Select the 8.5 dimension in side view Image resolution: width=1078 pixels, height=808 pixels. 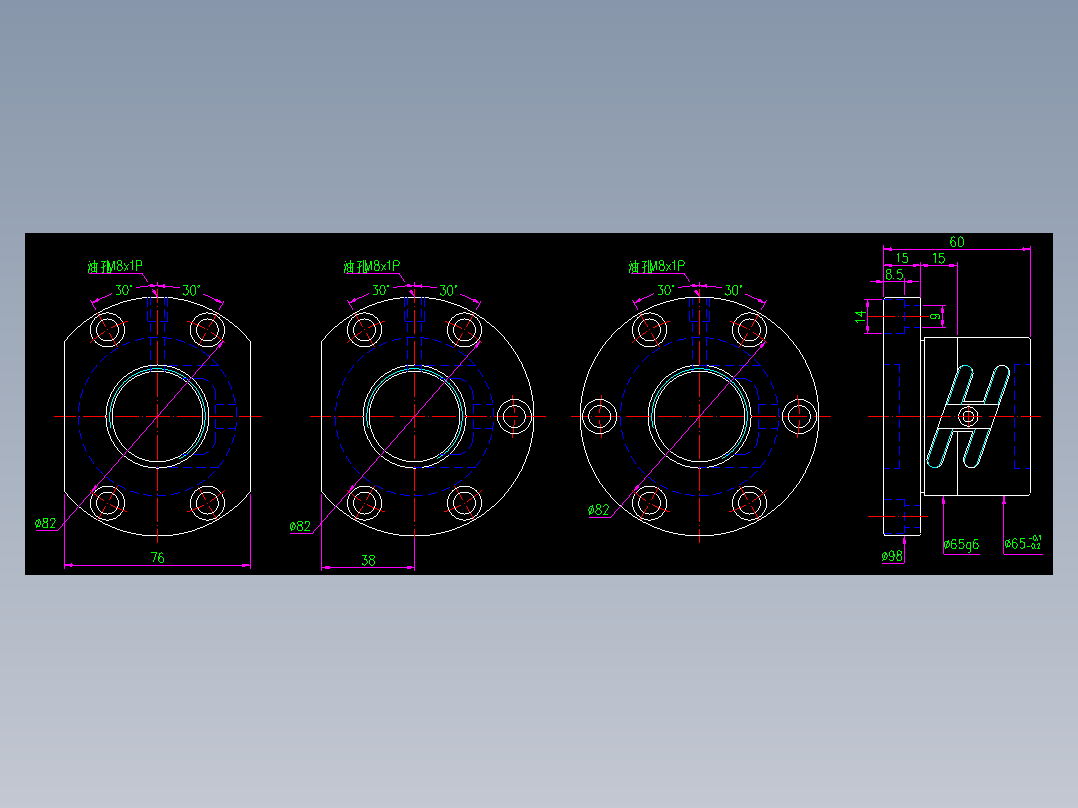(x=894, y=274)
